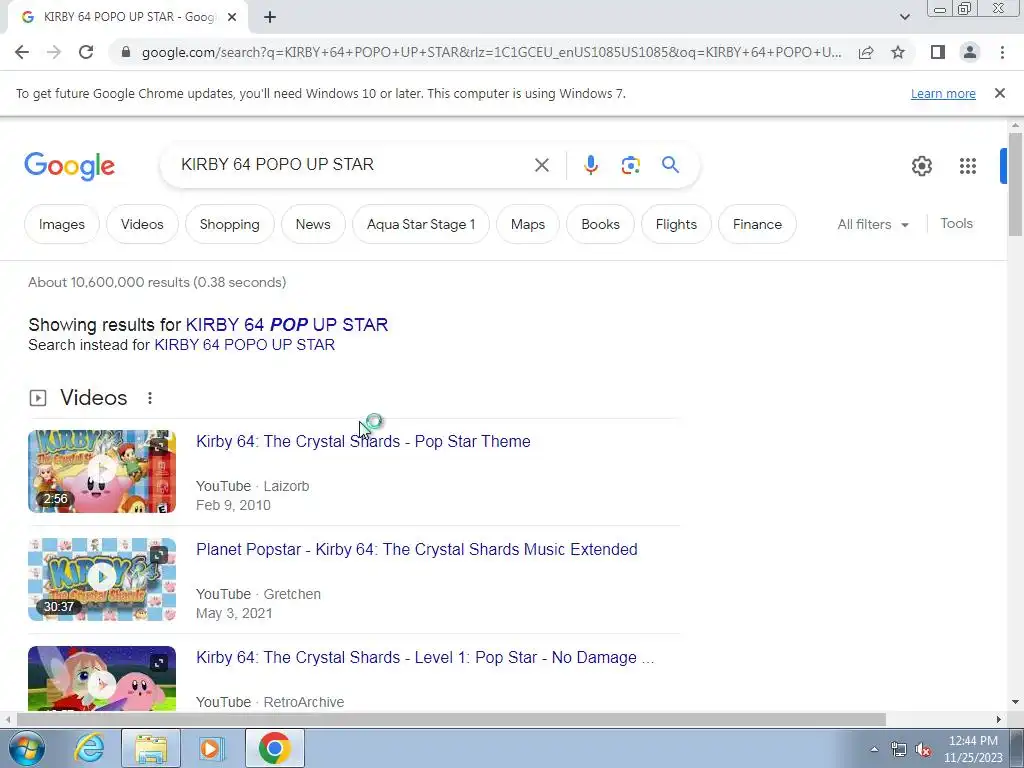Dismiss the Chrome update notification bar

pyautogui.click(x=1000, y=93)
